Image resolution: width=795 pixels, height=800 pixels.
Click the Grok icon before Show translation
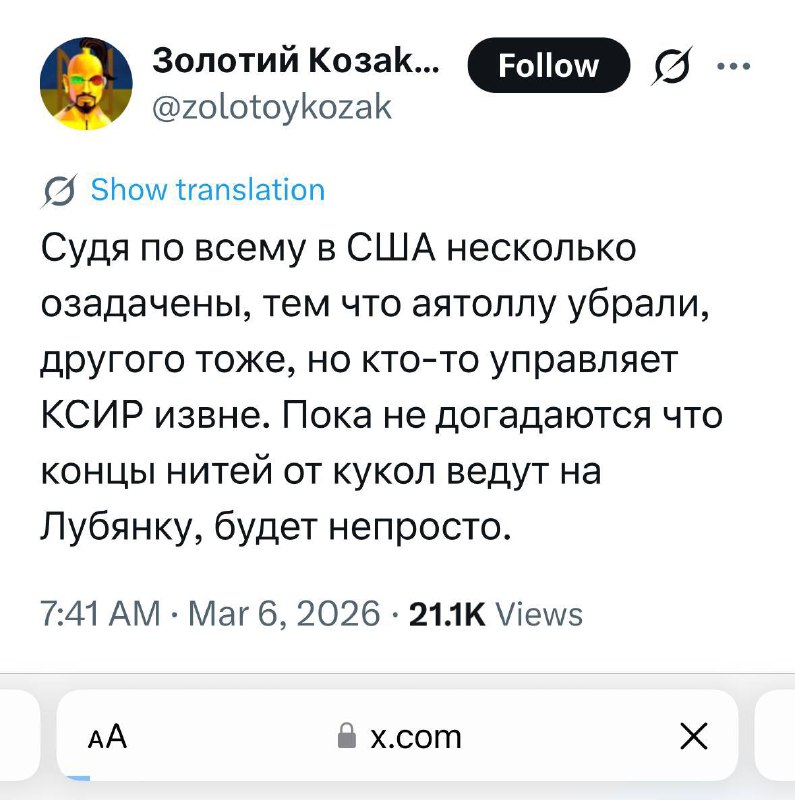point(60,190)
